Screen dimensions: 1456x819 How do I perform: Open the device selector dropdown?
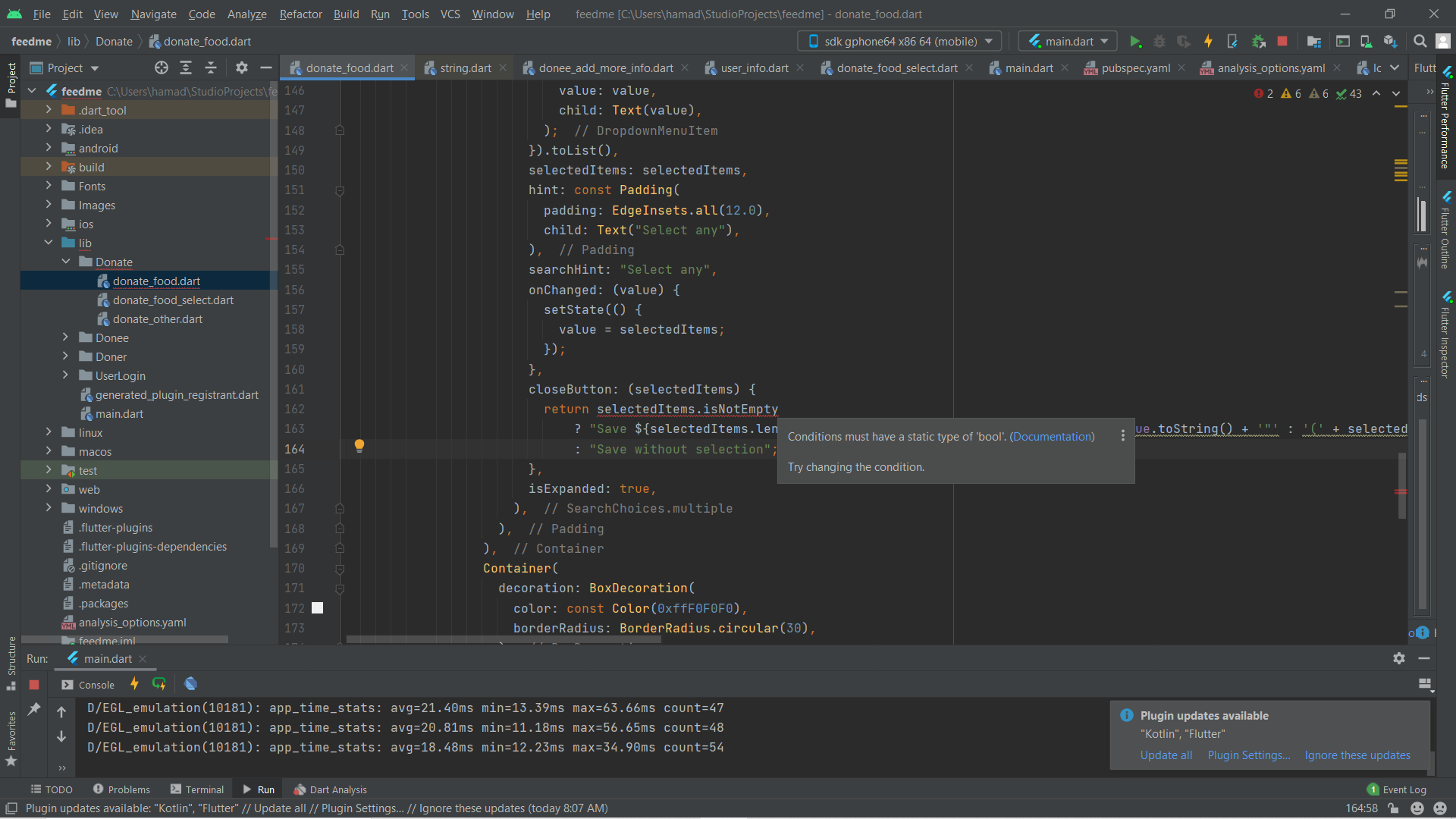[899, 42]
